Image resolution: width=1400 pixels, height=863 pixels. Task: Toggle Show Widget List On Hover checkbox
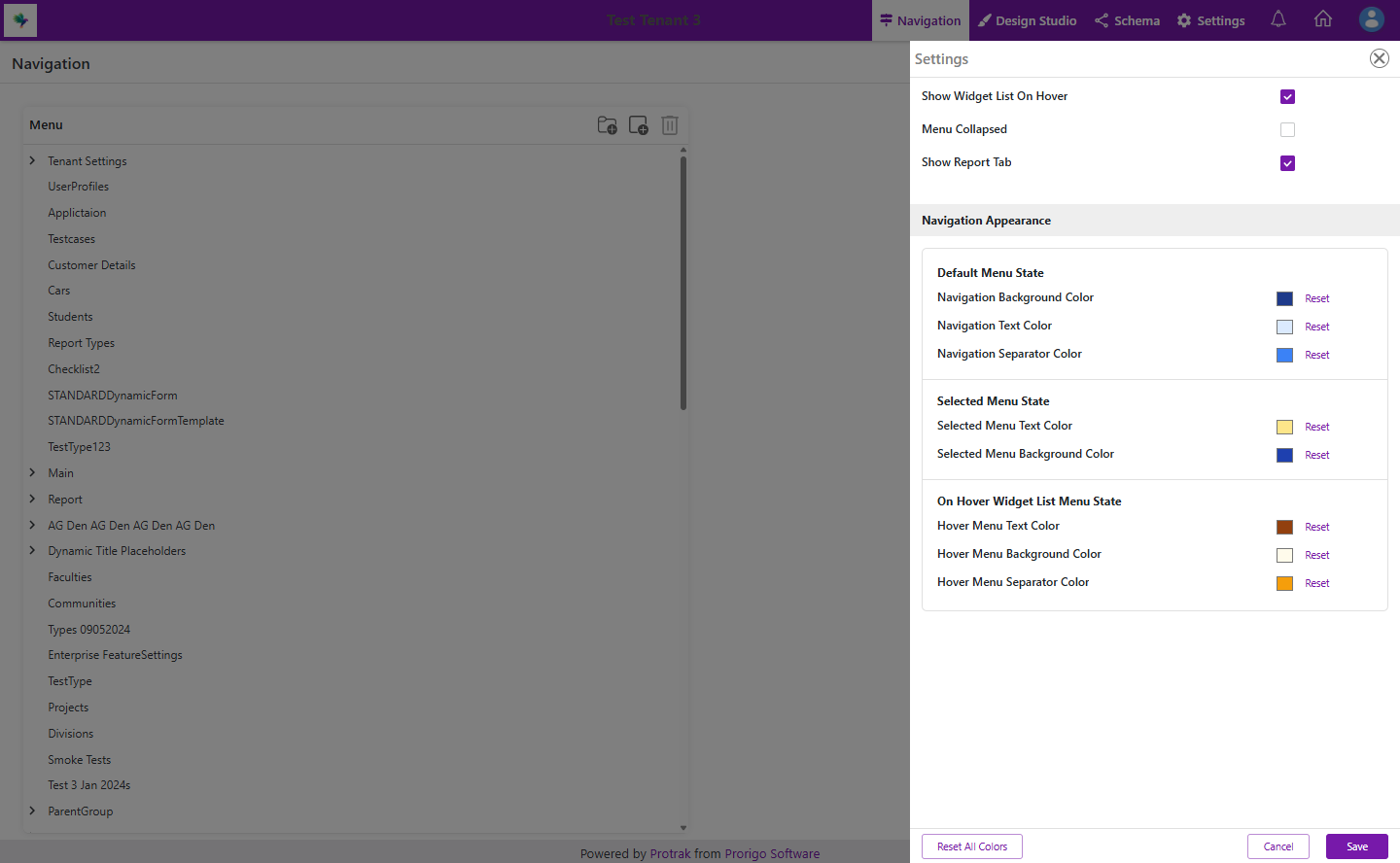pyautogui.click(x=1287, y=96)
